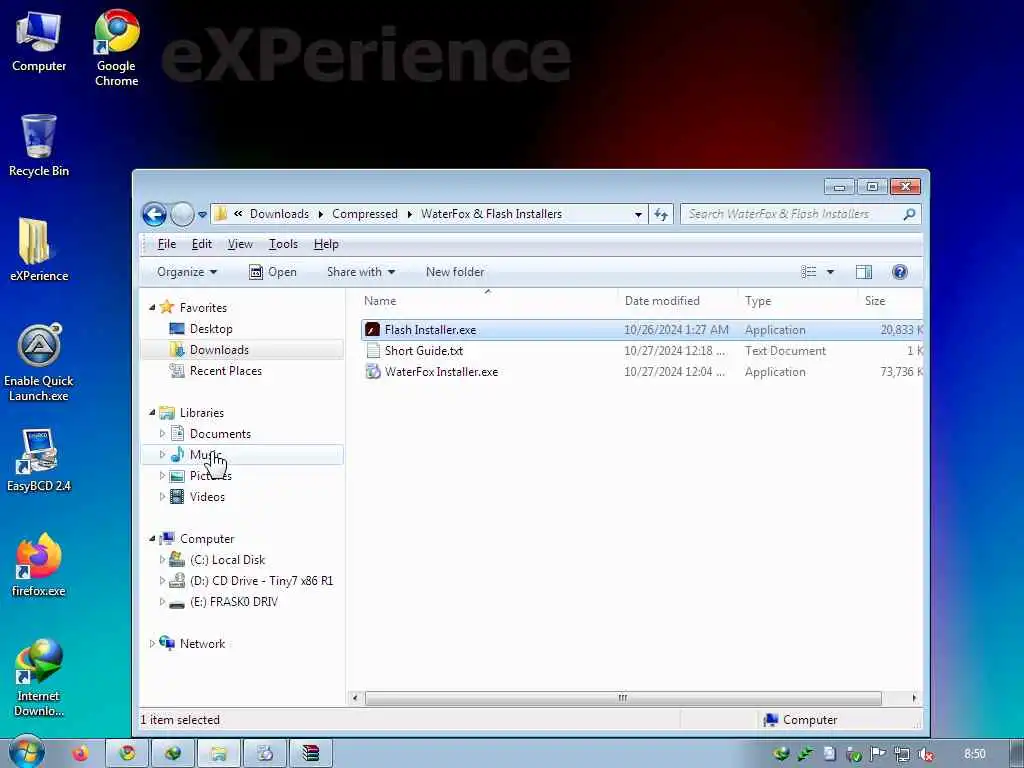Select the Flash Installer.exe file

(x=642, y=330)
